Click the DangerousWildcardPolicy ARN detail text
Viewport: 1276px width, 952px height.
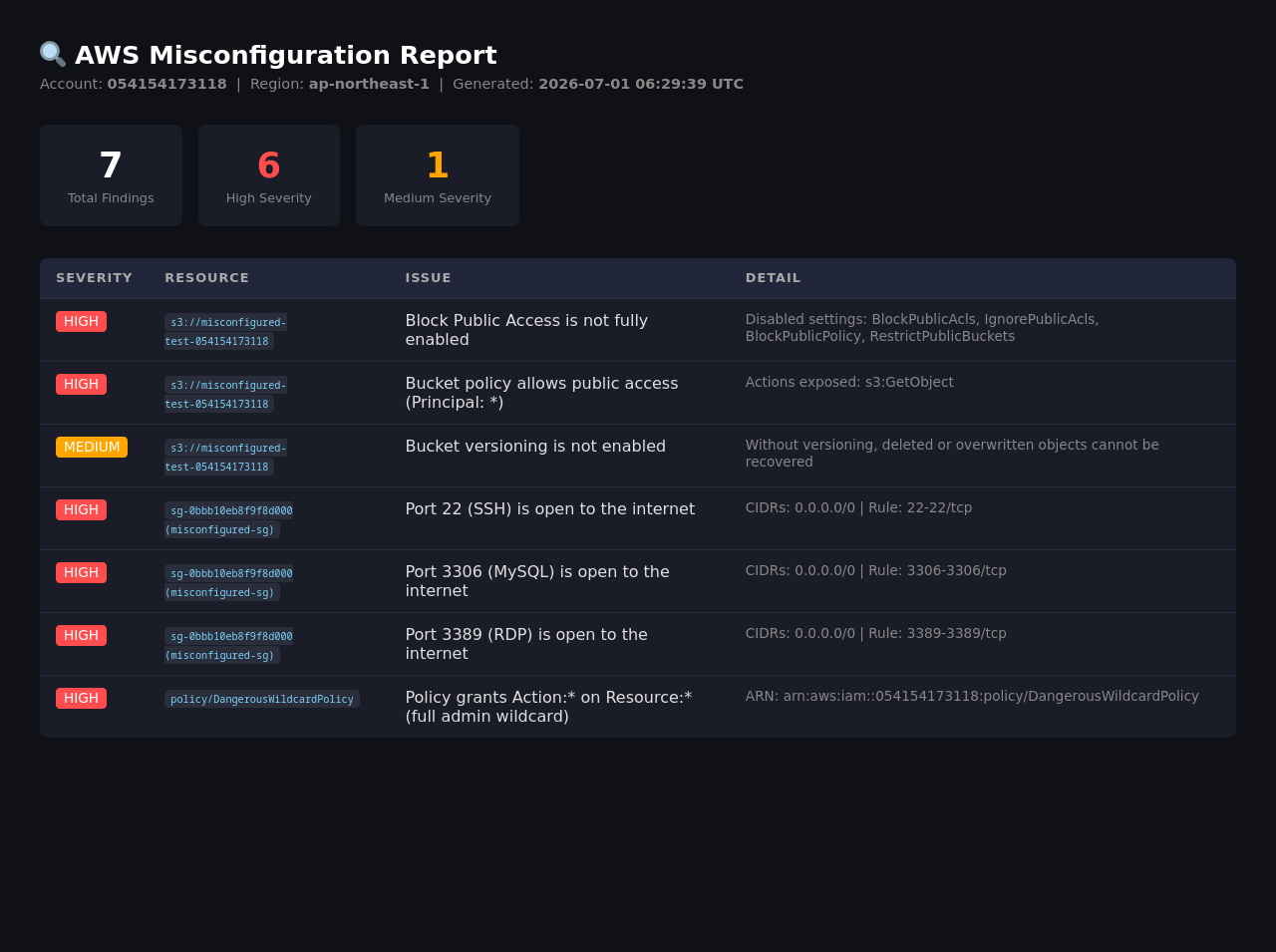(x=972, y=696)
